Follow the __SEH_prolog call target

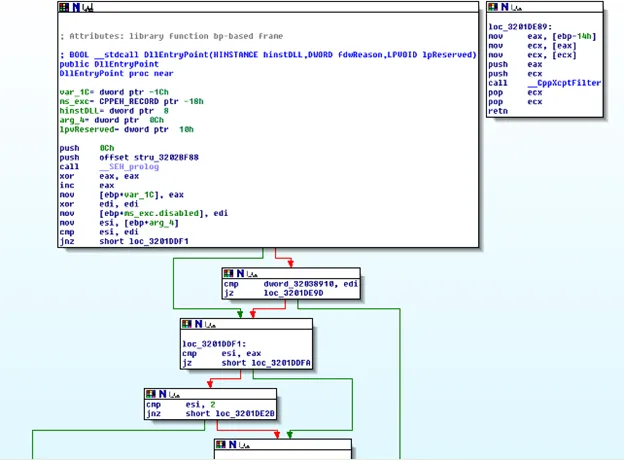[129, 167]
